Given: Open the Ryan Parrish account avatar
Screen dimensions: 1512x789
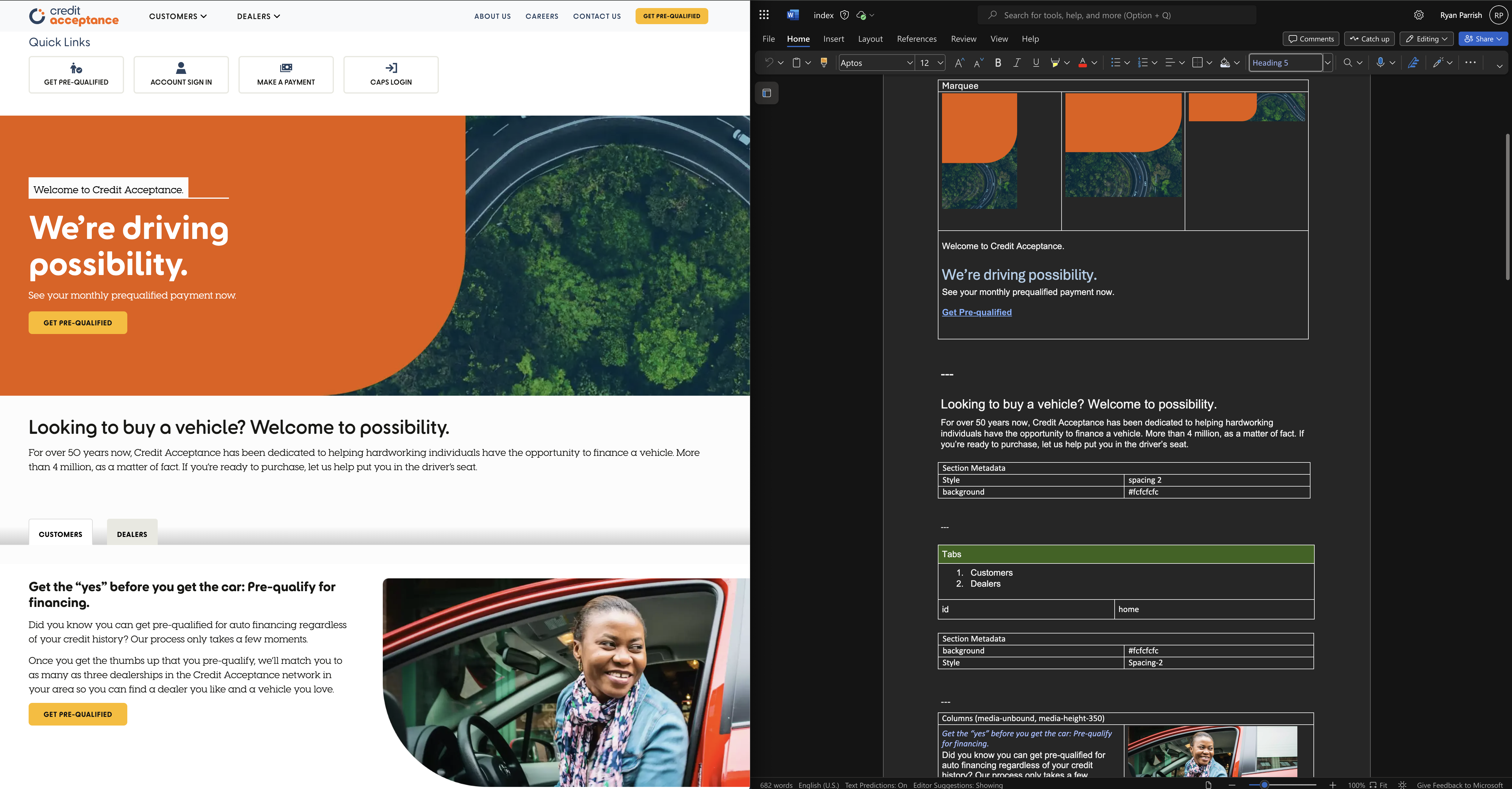Looking at the screenshot, I should 1499,15.
